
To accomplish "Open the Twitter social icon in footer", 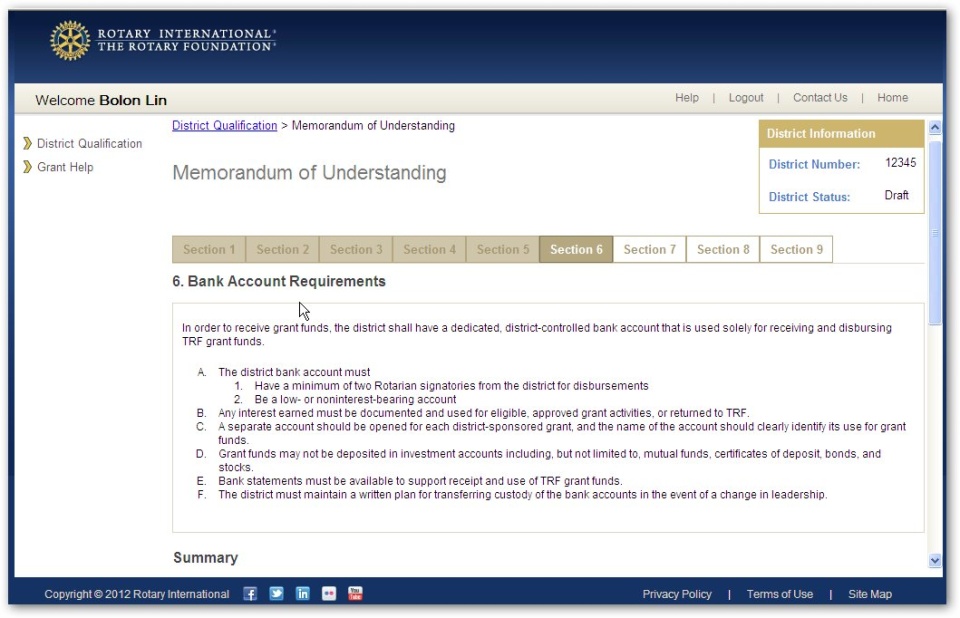I will (276, 594).
